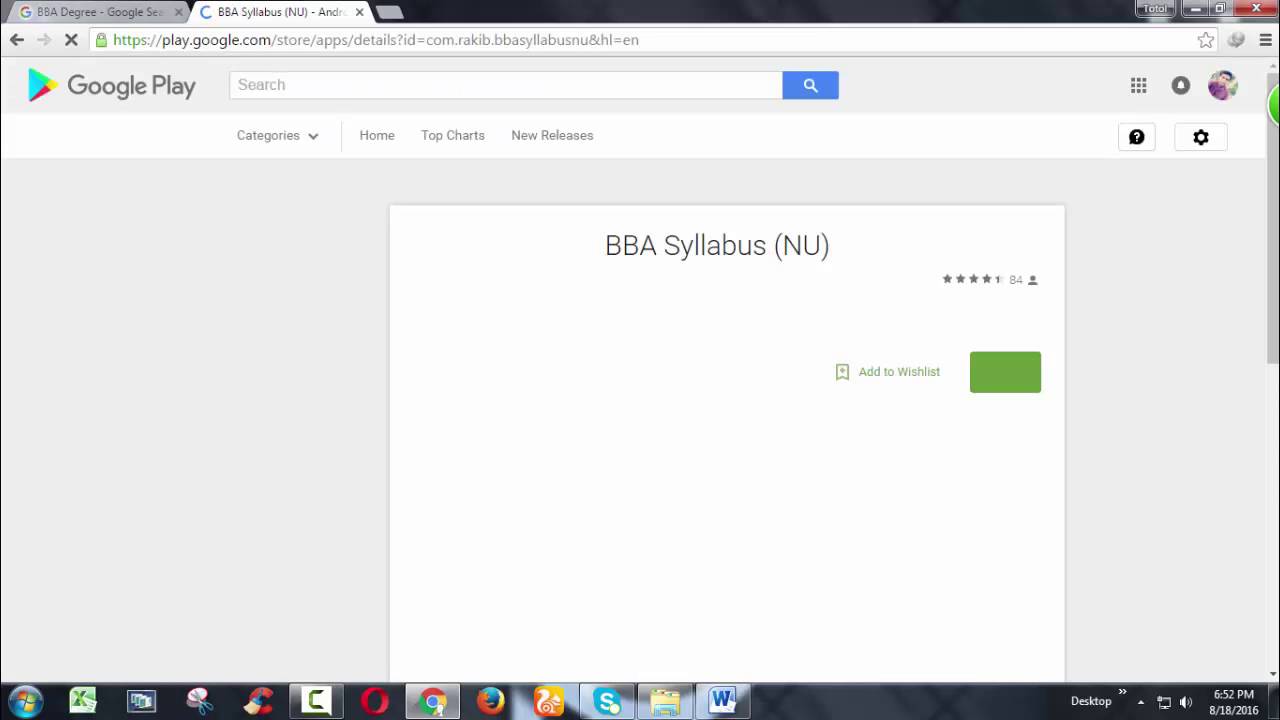
Task: Show hidden tray icons arrow
Action: 1141,702
